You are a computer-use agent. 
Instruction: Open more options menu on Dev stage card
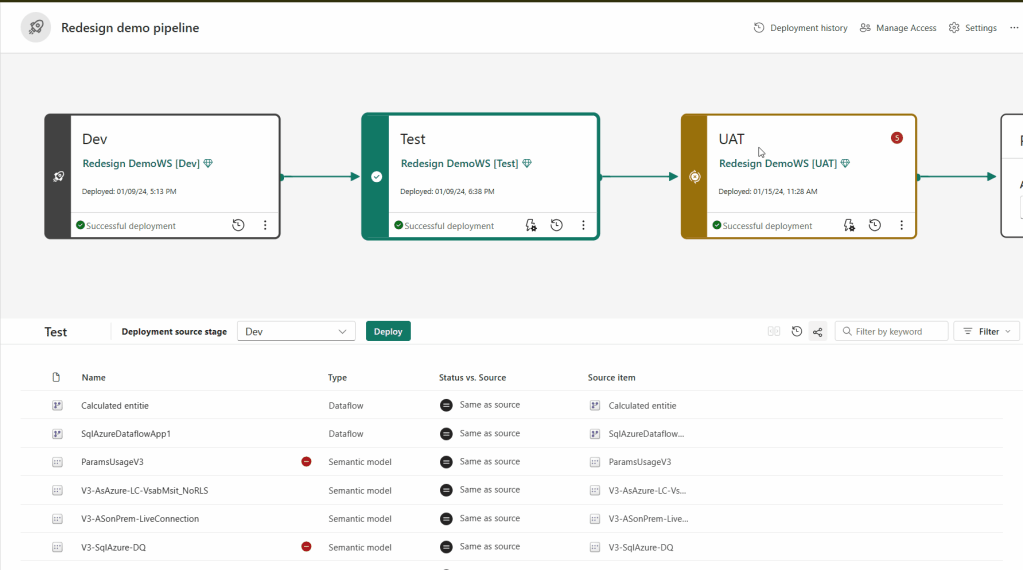click(x=265, y=226)
